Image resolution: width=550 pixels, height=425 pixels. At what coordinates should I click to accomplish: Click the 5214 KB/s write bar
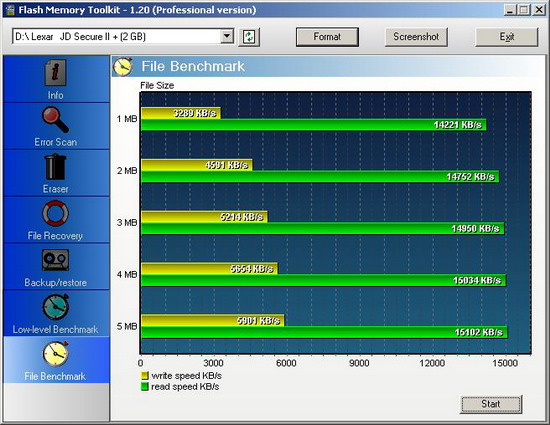pyautogui.click(x=204, y=217)
